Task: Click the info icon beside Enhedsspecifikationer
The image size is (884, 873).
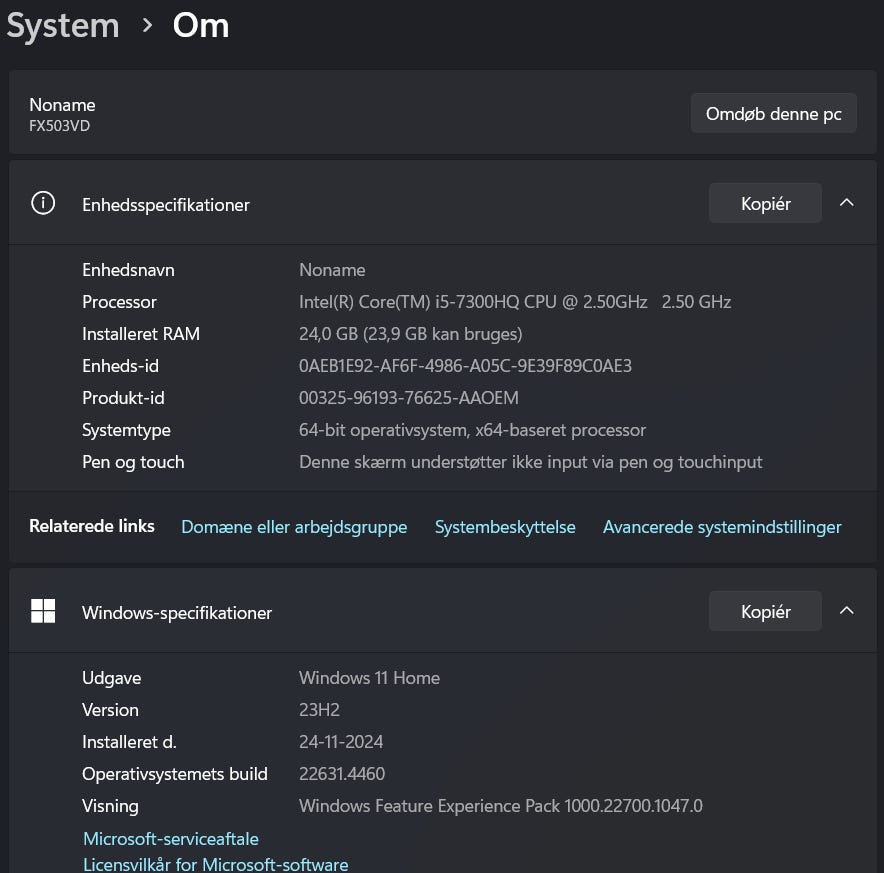Action: pos(43,203)
